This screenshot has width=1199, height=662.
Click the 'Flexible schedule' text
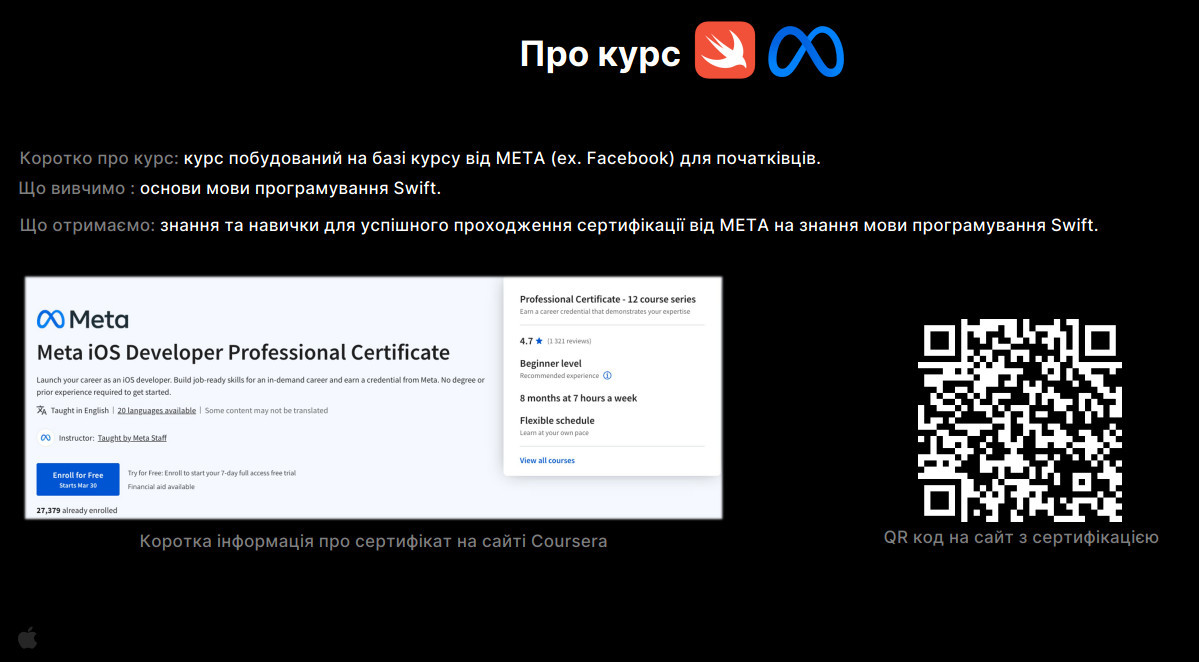[x=557, y=420]
